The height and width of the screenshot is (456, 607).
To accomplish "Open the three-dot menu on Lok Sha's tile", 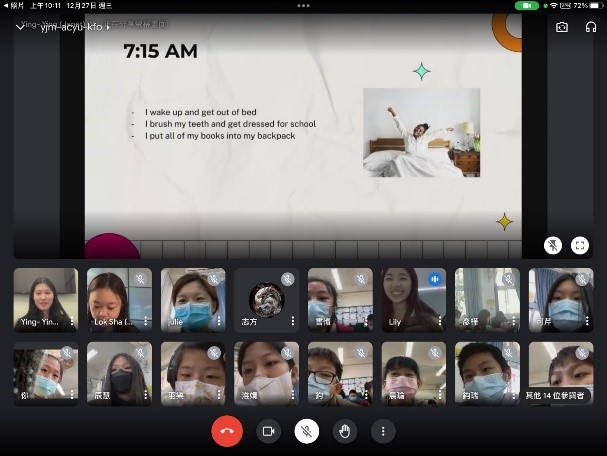I will pos(146,321).
